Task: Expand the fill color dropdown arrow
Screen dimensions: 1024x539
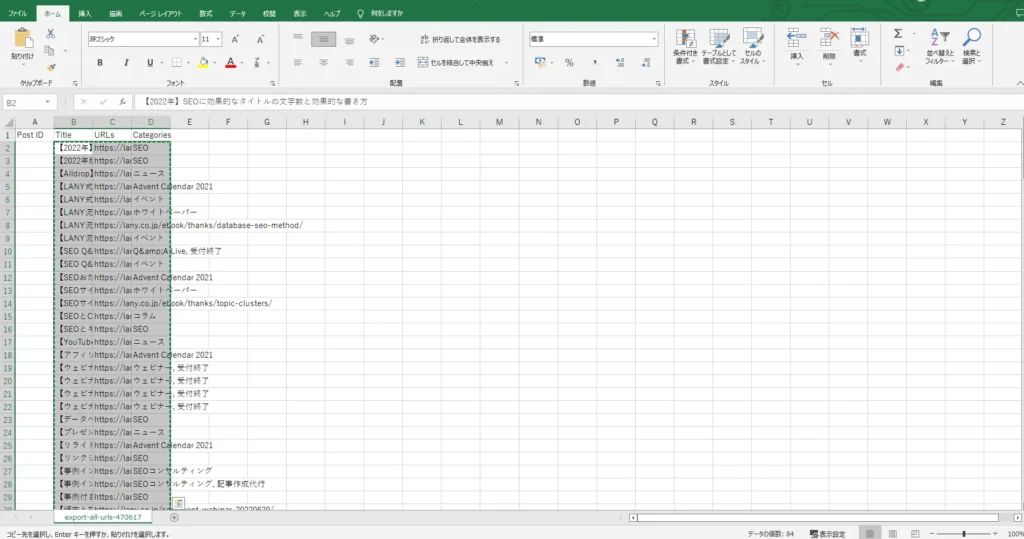Action: pyautogui.click(x=215, y=63)
